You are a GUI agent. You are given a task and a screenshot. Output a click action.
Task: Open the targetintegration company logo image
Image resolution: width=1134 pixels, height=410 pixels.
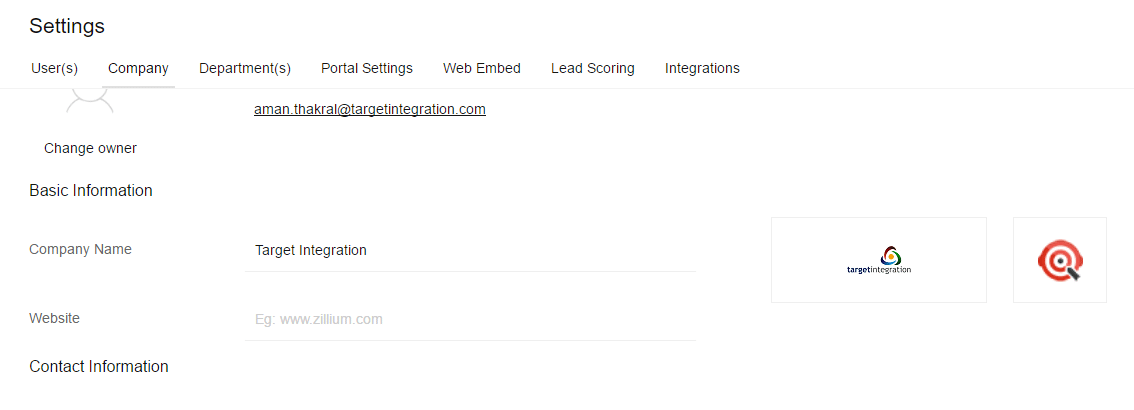tap(879, 260)
